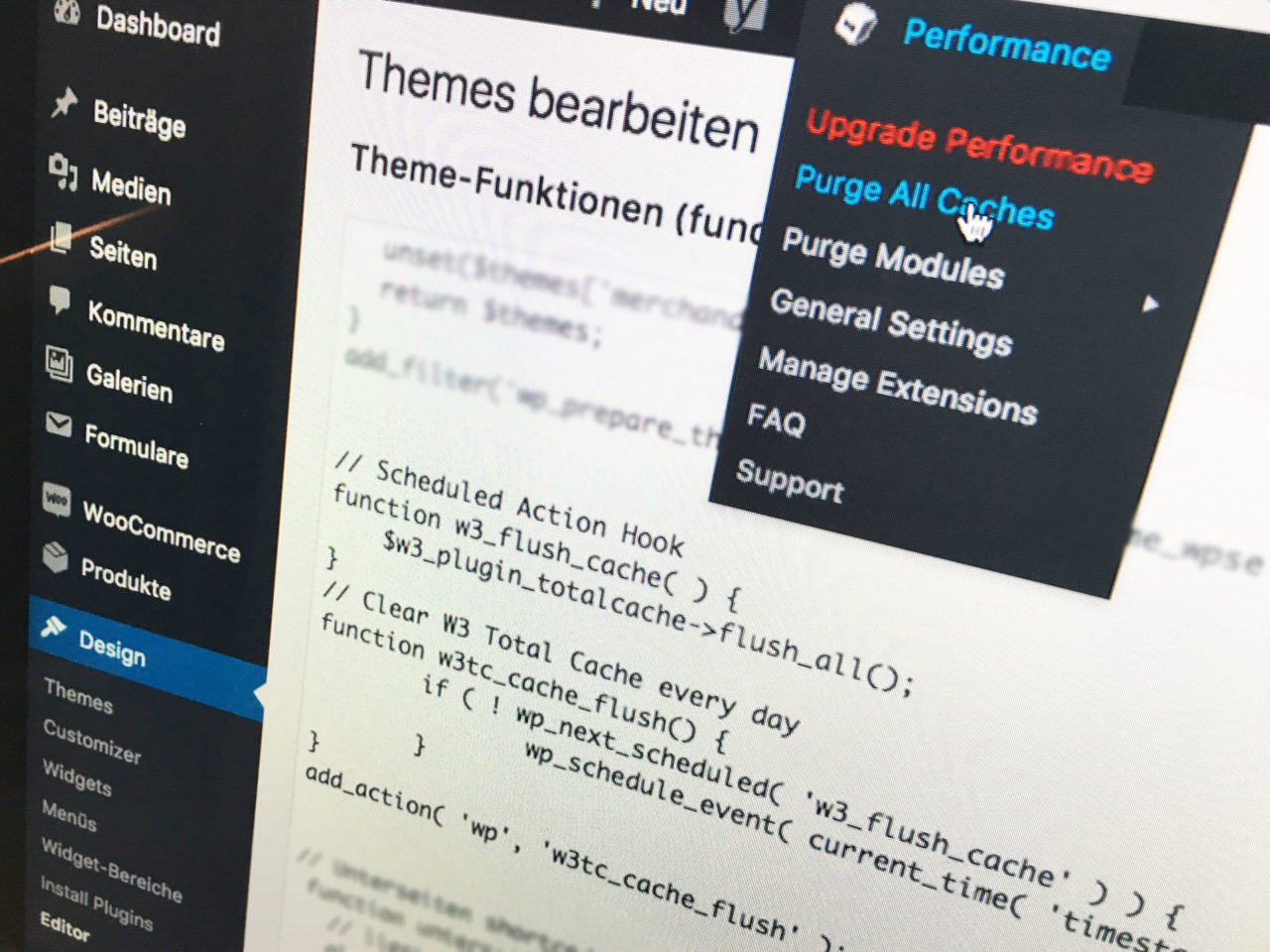Click the WooCommerce Woo icon
Screen dimensions: 1270x952
57,499
